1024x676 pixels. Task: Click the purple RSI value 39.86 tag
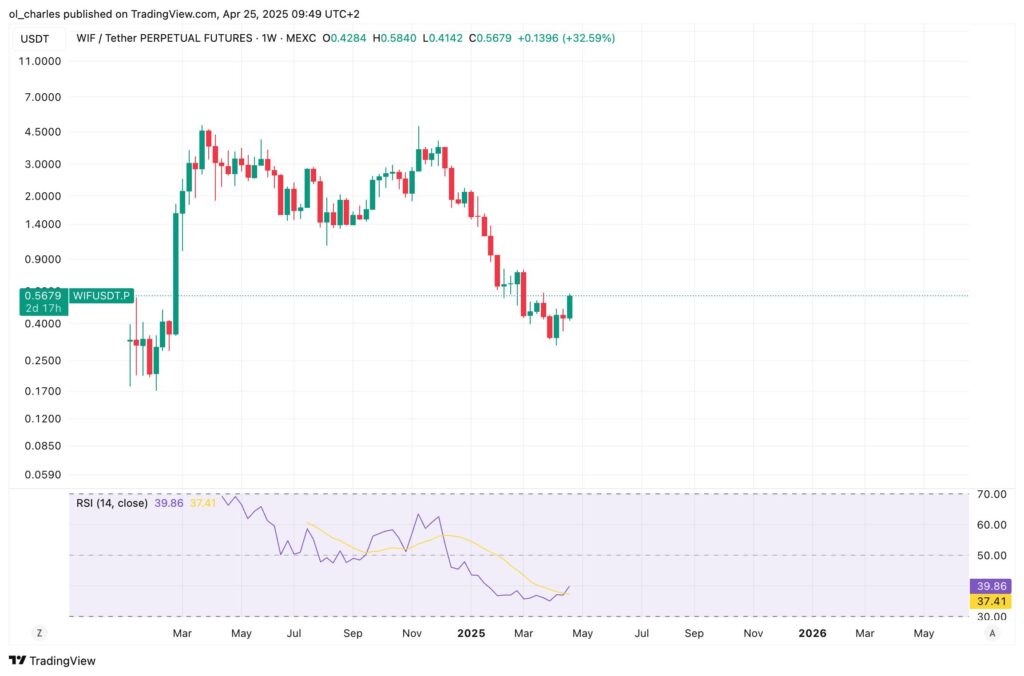[x=991, y=586]
